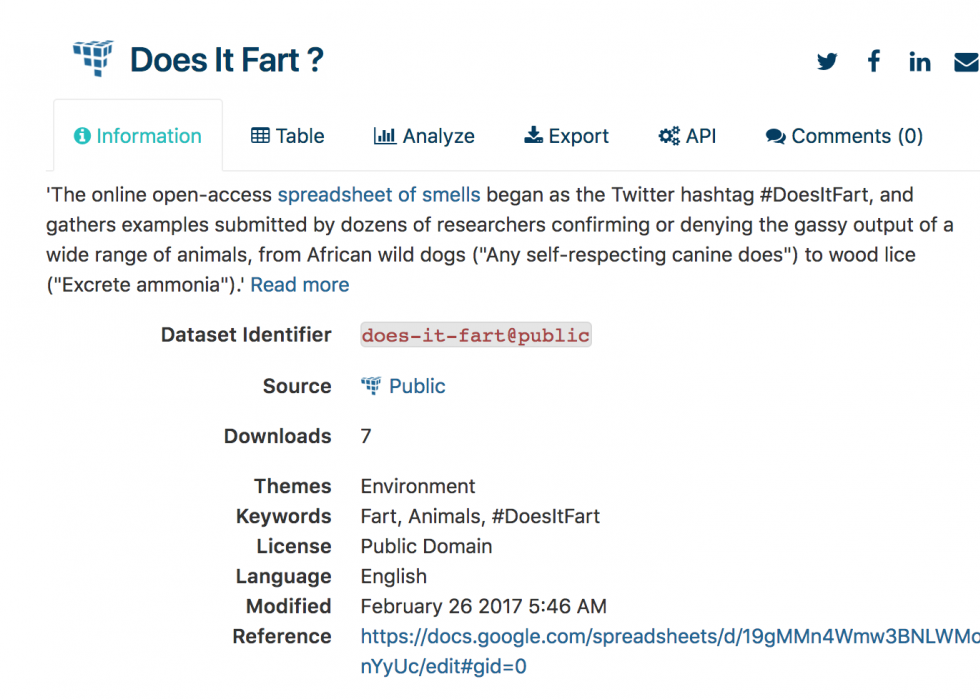Click the download icon on Export tab

533,135
